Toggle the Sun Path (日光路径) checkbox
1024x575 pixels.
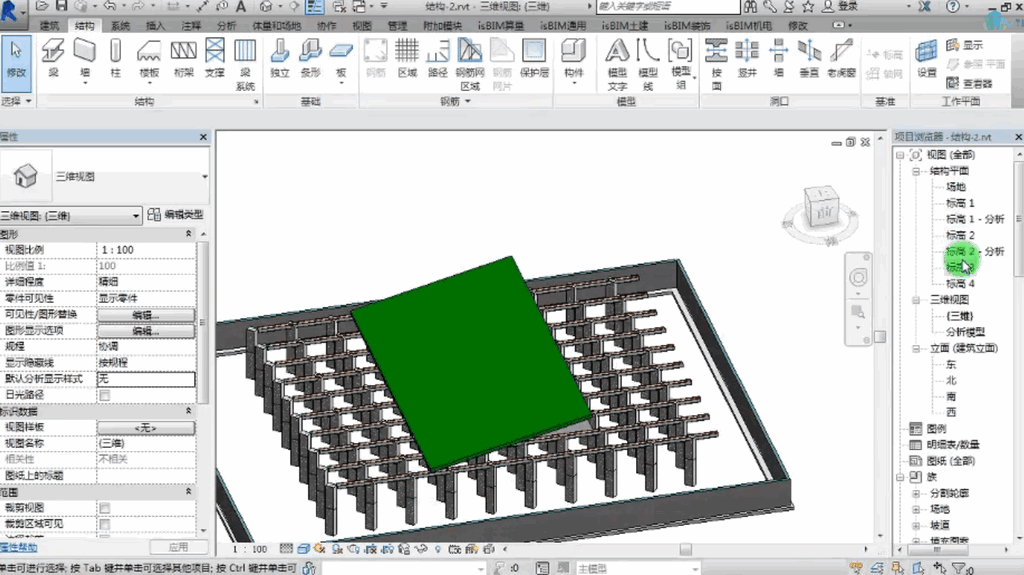click(x=104, y=395)
